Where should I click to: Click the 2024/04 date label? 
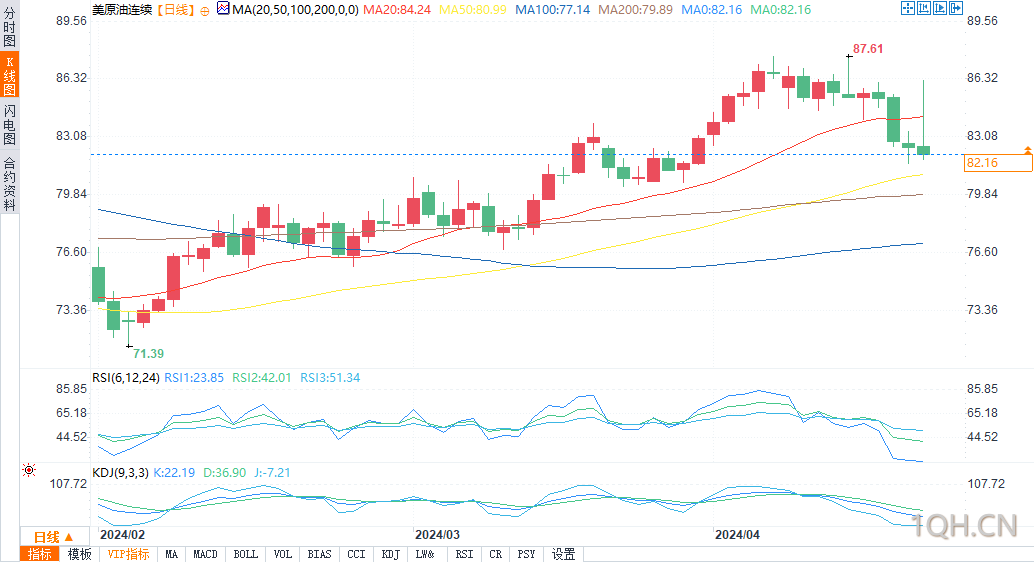click(737, 534)
